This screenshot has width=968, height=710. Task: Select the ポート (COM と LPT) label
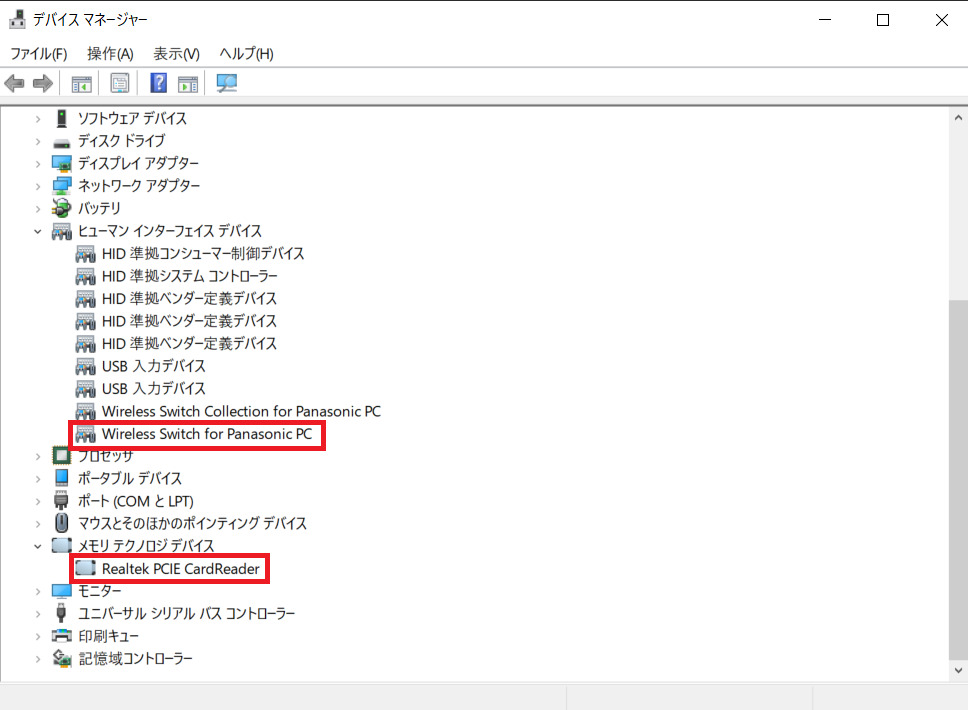tap(136, 501)
